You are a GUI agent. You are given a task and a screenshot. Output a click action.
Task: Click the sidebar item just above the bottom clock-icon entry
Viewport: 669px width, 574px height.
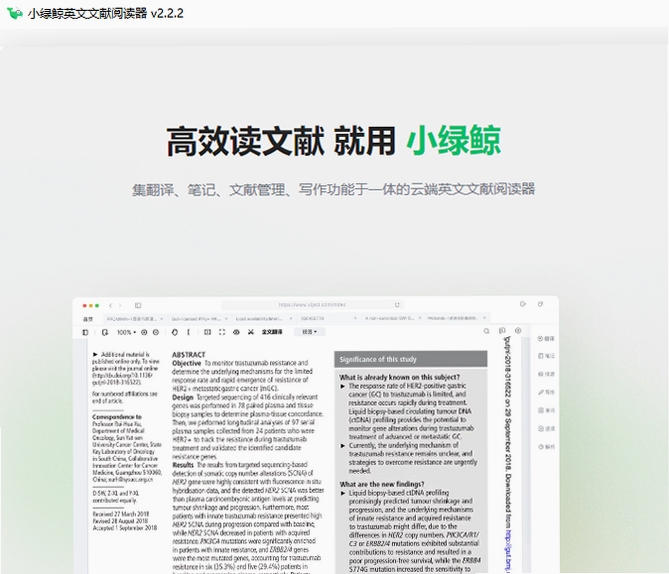point(546,428)
